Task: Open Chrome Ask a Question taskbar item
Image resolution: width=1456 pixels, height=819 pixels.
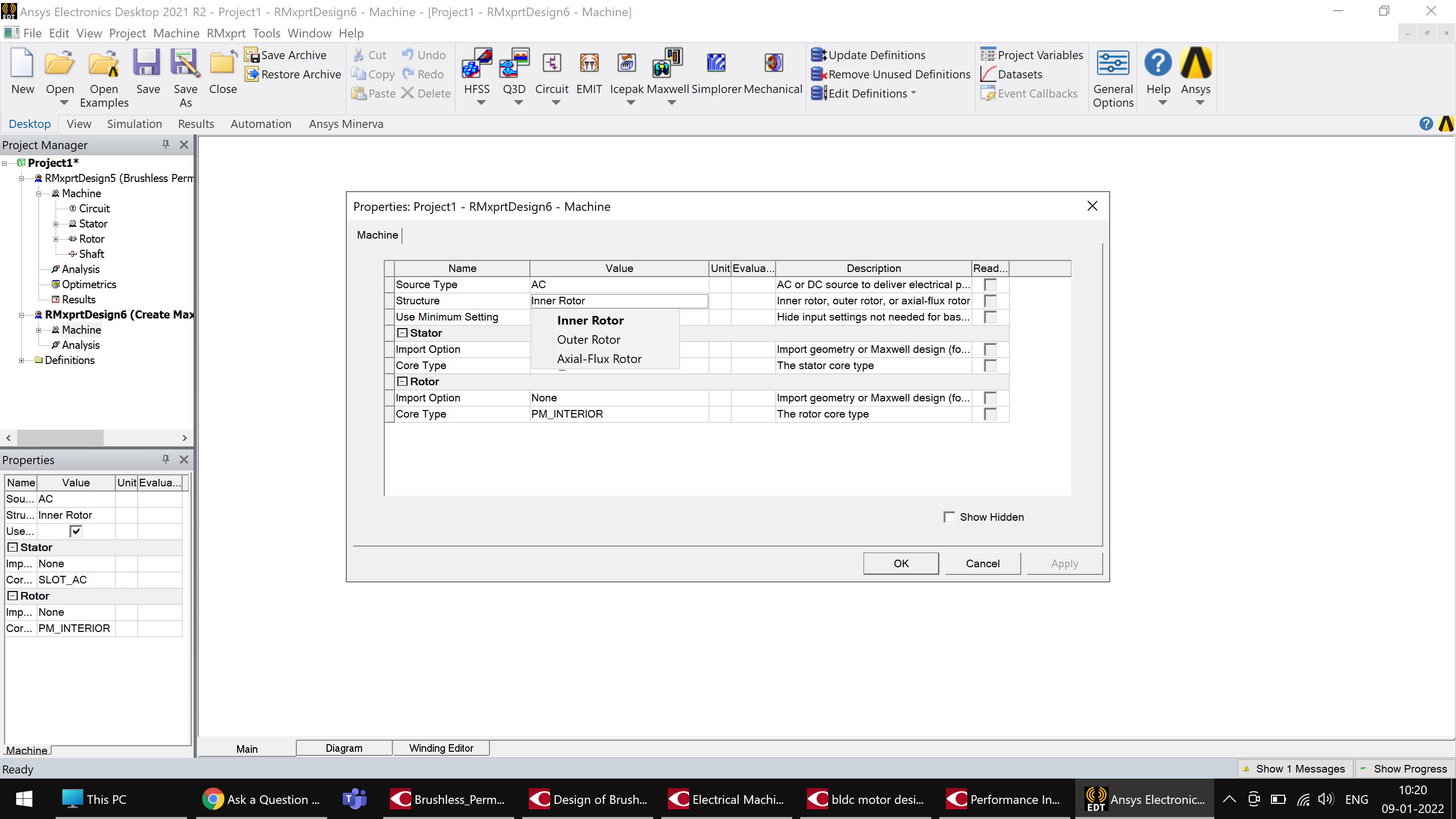Action: (x=261, y=799)
